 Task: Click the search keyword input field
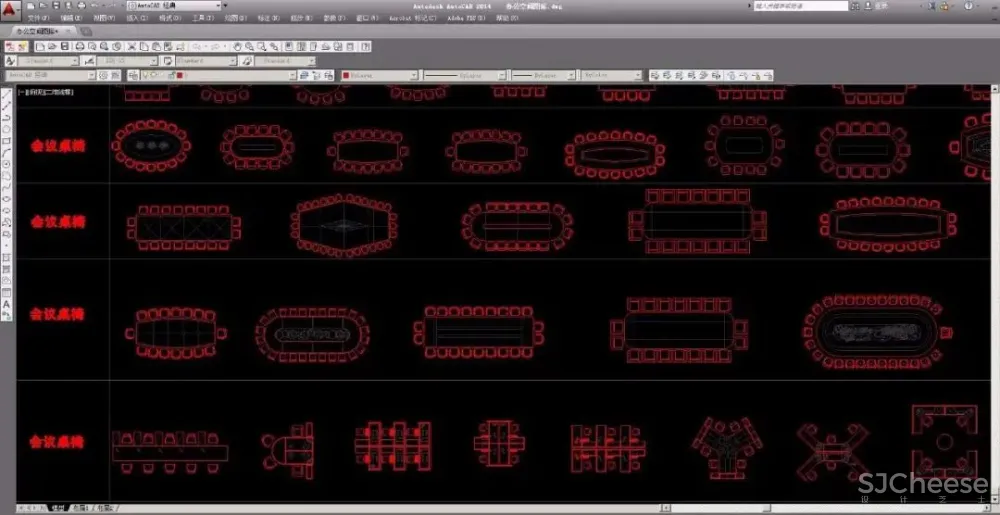point(800,6)
